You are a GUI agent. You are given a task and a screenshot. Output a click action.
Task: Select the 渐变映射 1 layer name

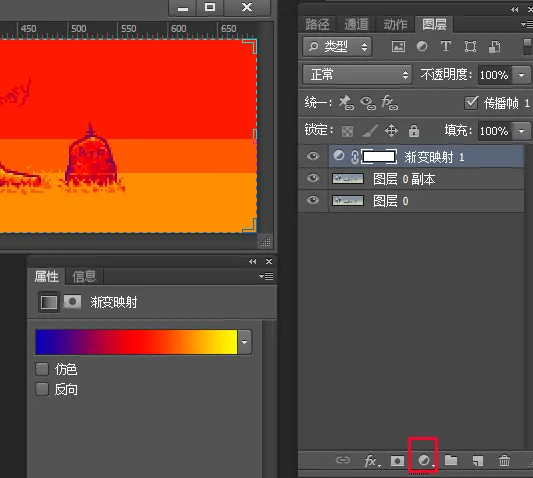(x=434, y=157)
